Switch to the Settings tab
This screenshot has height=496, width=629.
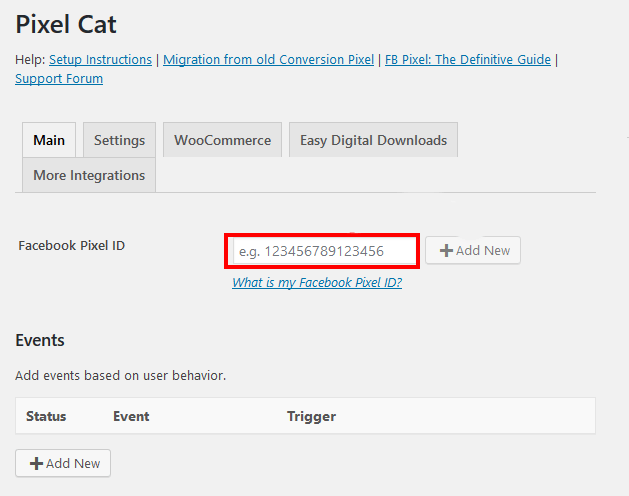tap(120, 140)
